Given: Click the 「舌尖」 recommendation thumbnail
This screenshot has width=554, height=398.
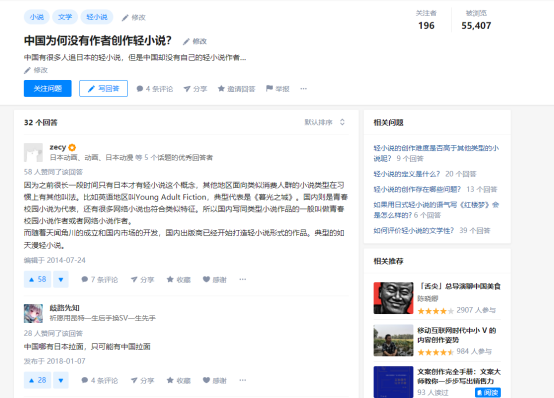Looking at the screenshot, I should tap(393, 298).
